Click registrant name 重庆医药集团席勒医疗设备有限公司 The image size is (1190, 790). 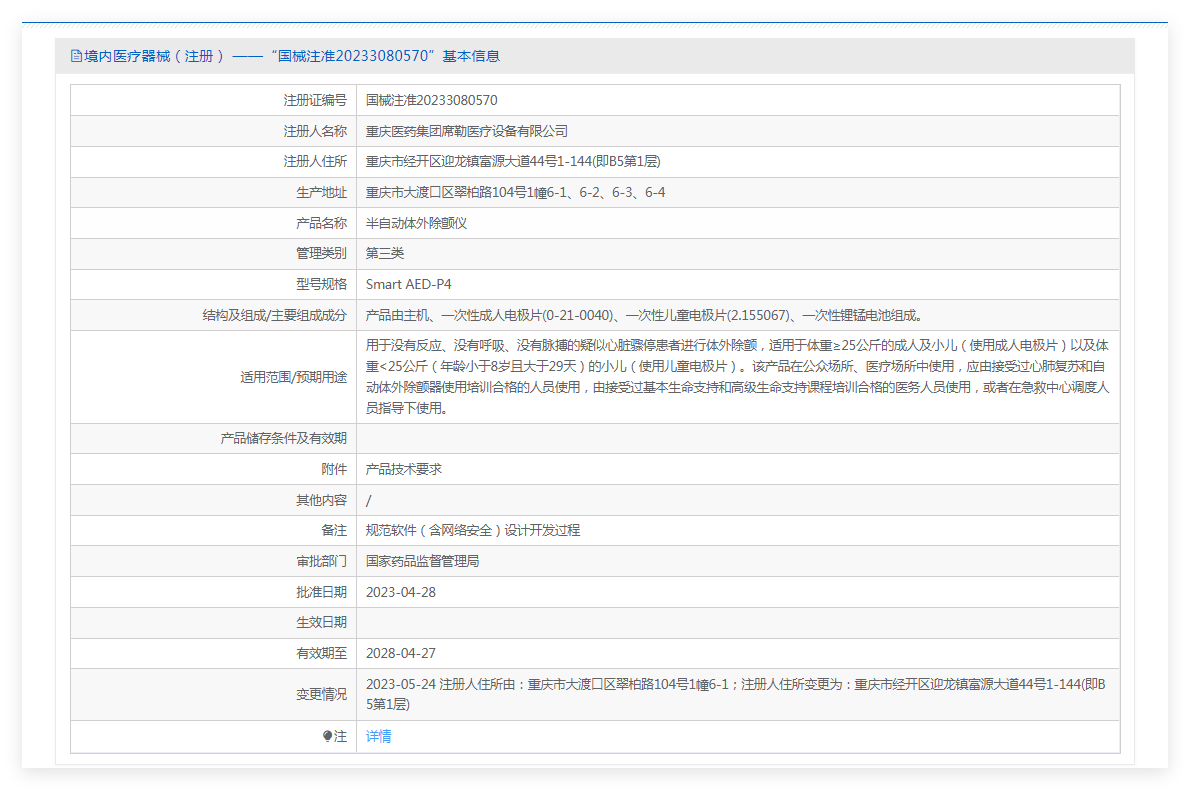pyautogui.click(x=466, y=131)
